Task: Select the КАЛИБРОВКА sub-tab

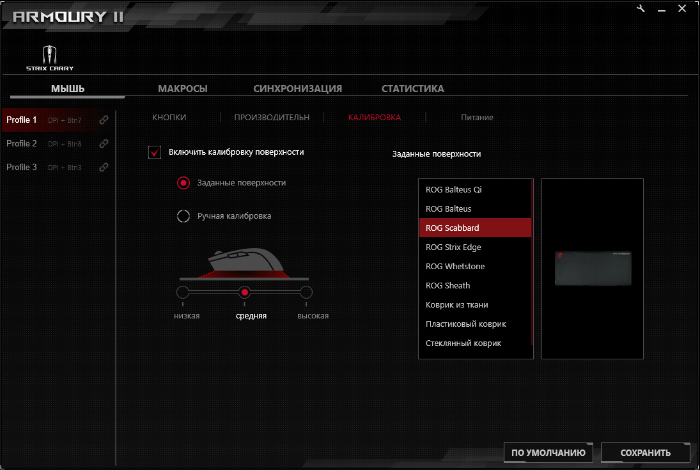Action: 375,117
